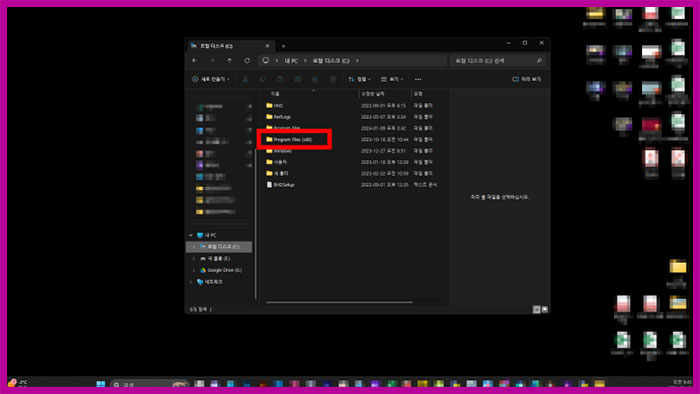Click the navigation pane vertical scrollbar
The width and height of the screenshot is (700, 394).
pos(255,223)
